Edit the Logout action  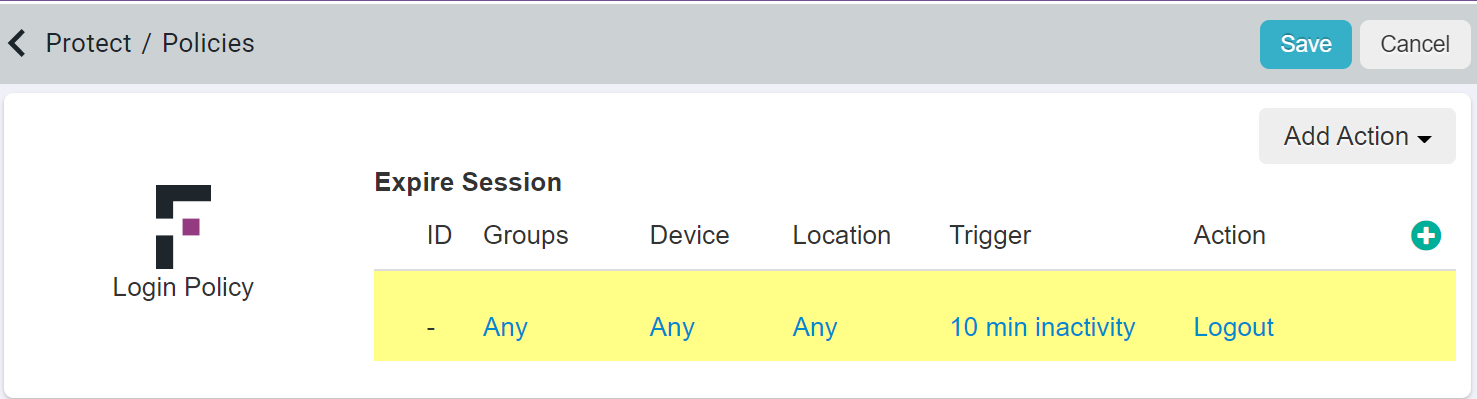(1234, 327)
